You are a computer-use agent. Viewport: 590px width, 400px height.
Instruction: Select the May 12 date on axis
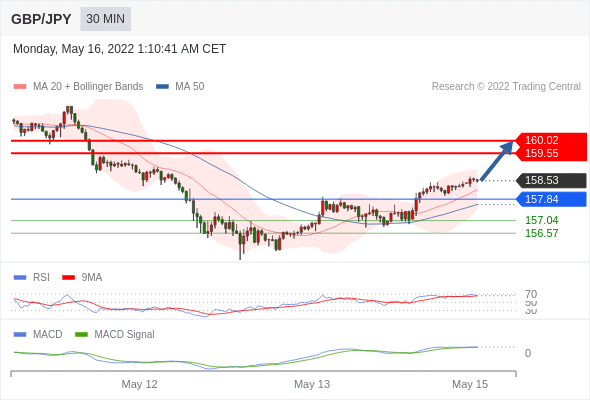[139, 384]
